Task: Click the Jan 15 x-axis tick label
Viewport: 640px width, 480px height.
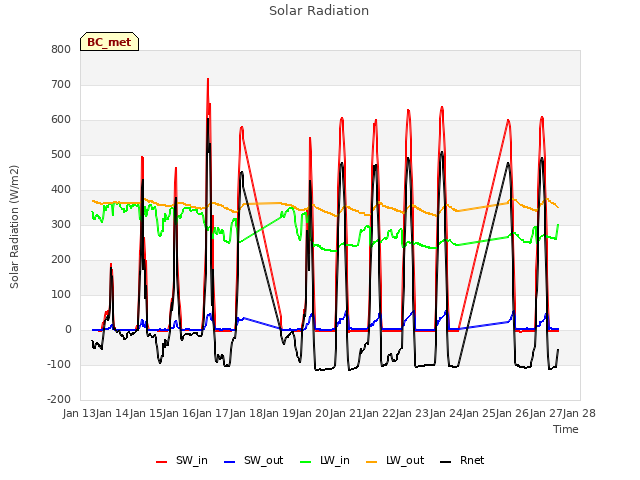Action: [146, 413]
